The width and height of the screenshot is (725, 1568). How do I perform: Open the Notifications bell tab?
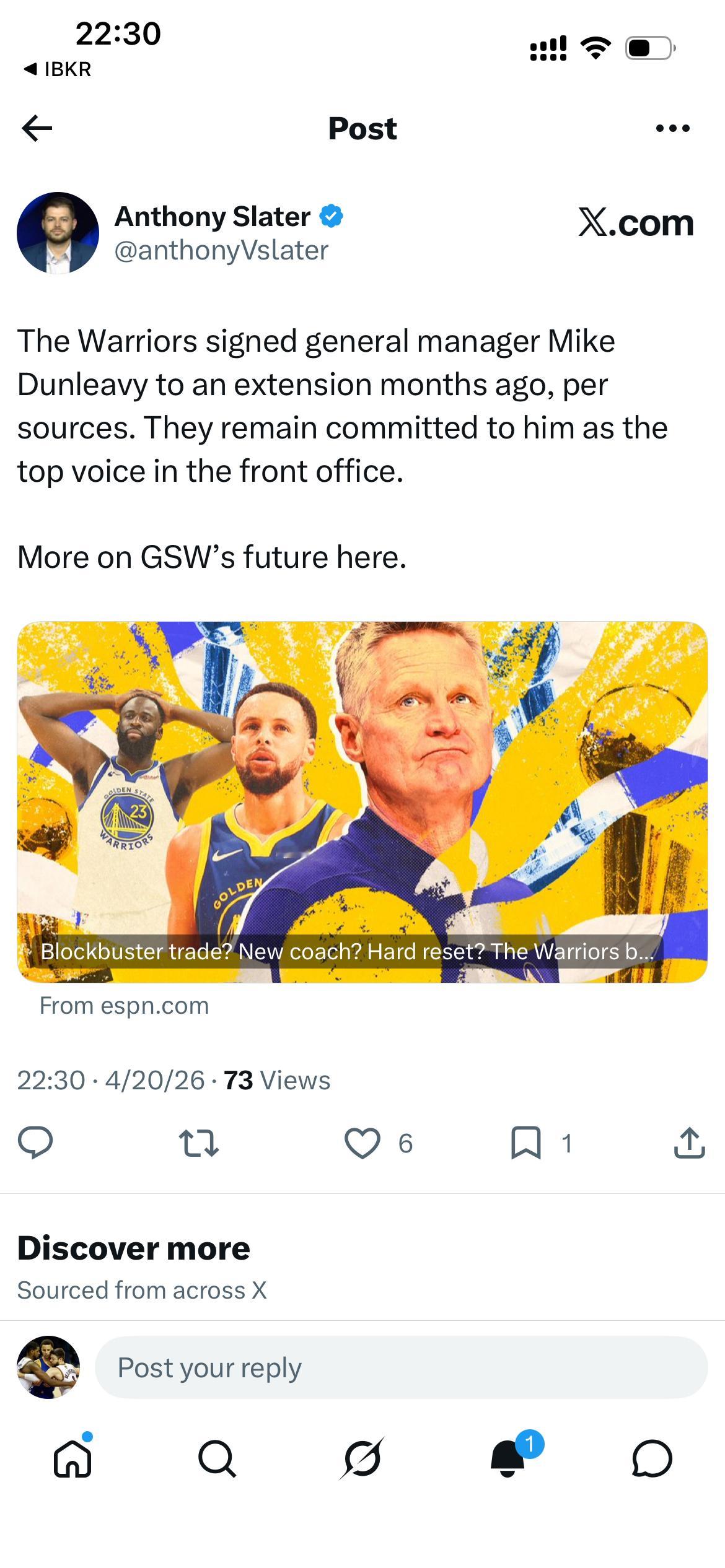pos(508,1458)
